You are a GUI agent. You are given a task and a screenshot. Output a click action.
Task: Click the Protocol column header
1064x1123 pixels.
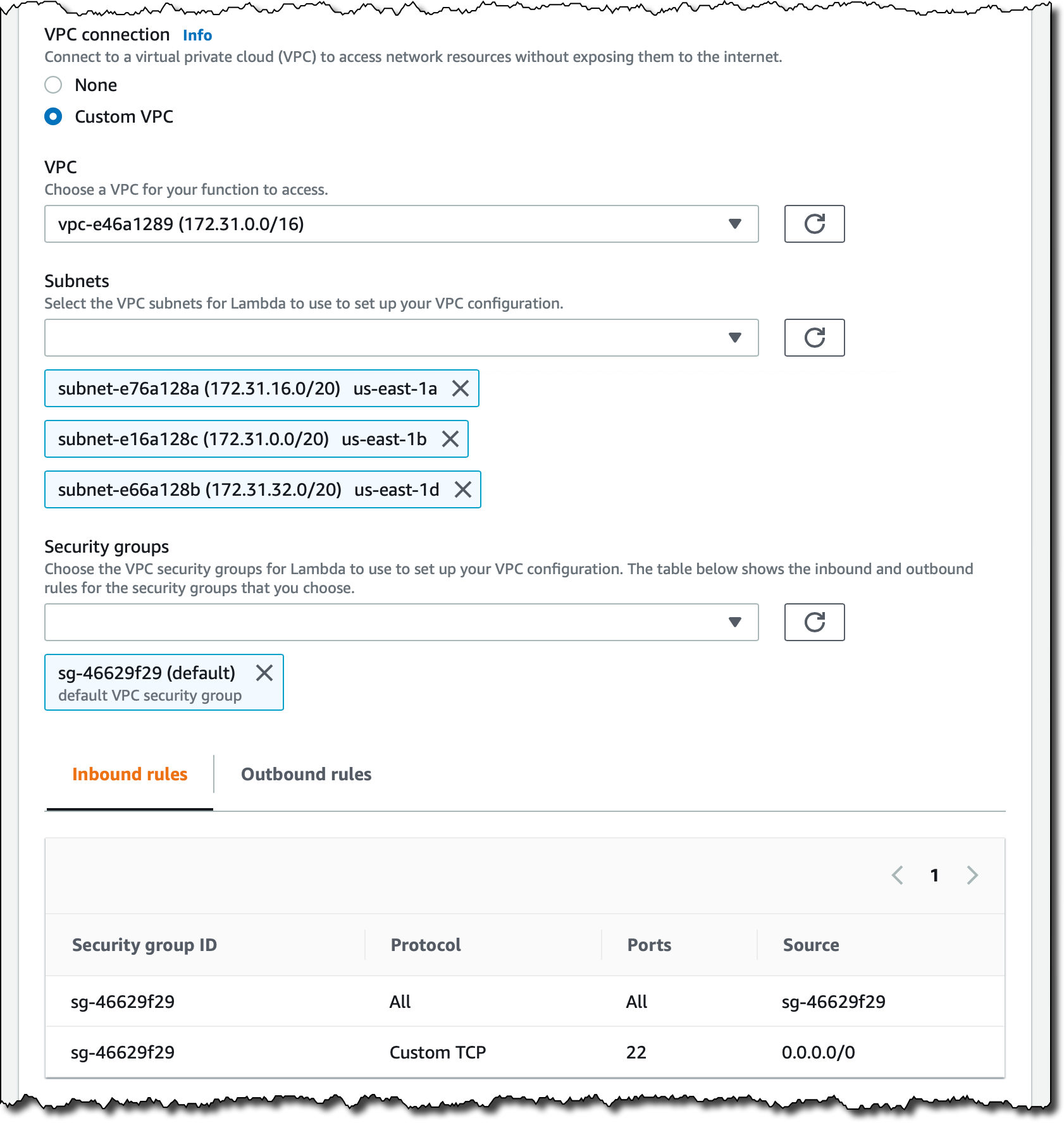point(426,945)
